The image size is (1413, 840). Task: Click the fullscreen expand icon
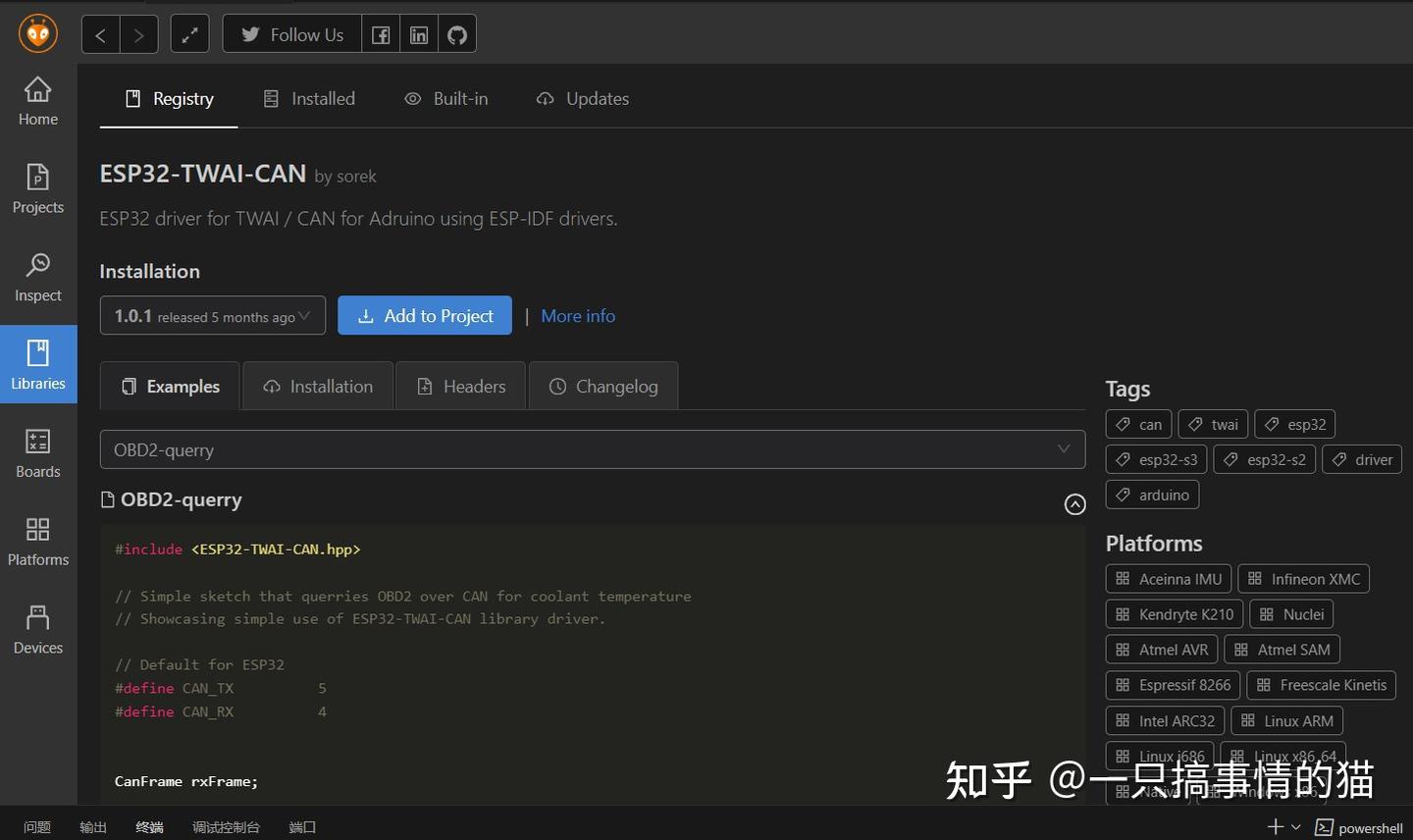click(189, 33)
